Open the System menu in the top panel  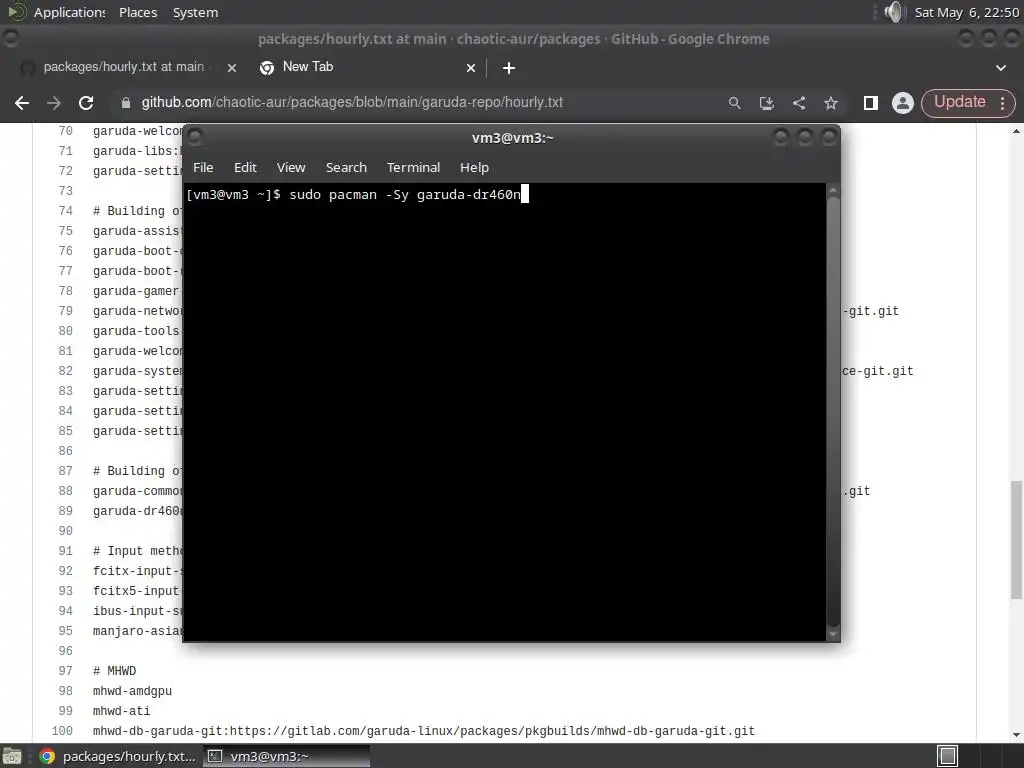pos(195,12)
